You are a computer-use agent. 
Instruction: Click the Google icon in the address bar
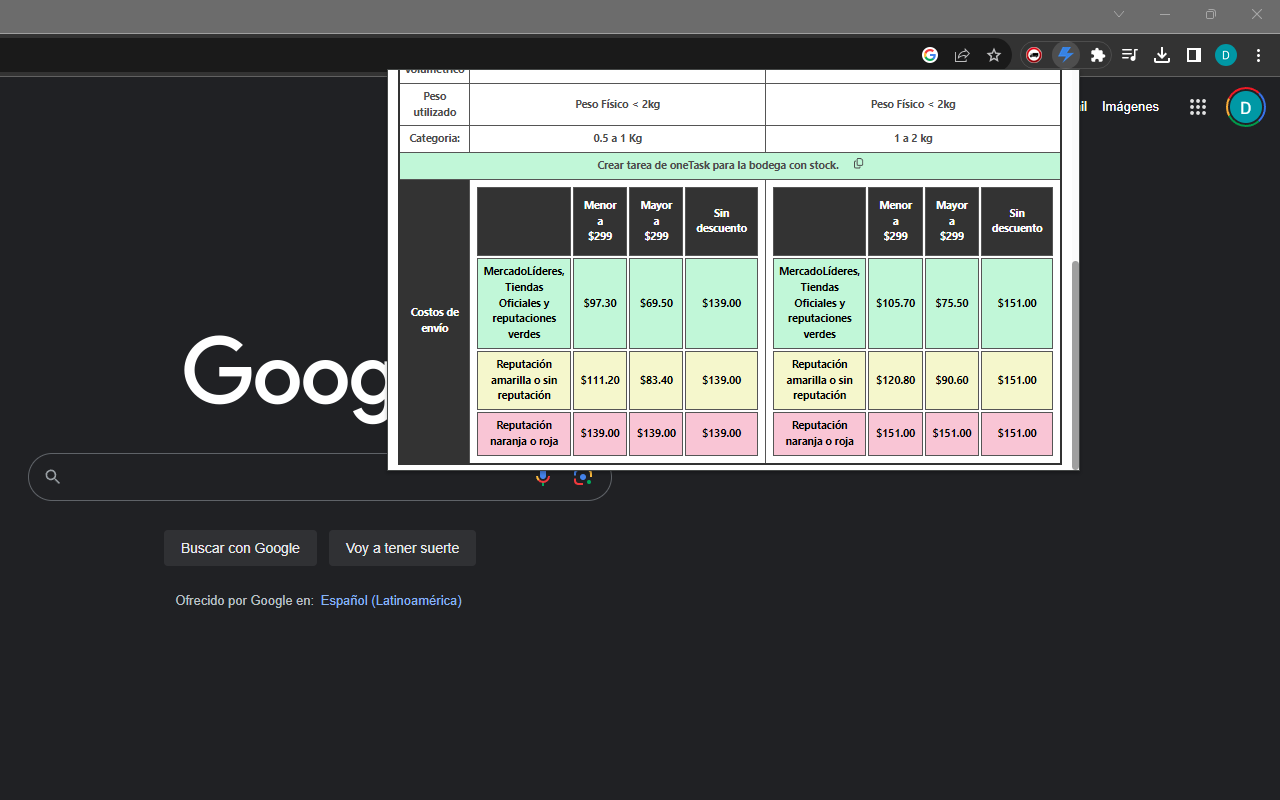pos(930,55)
